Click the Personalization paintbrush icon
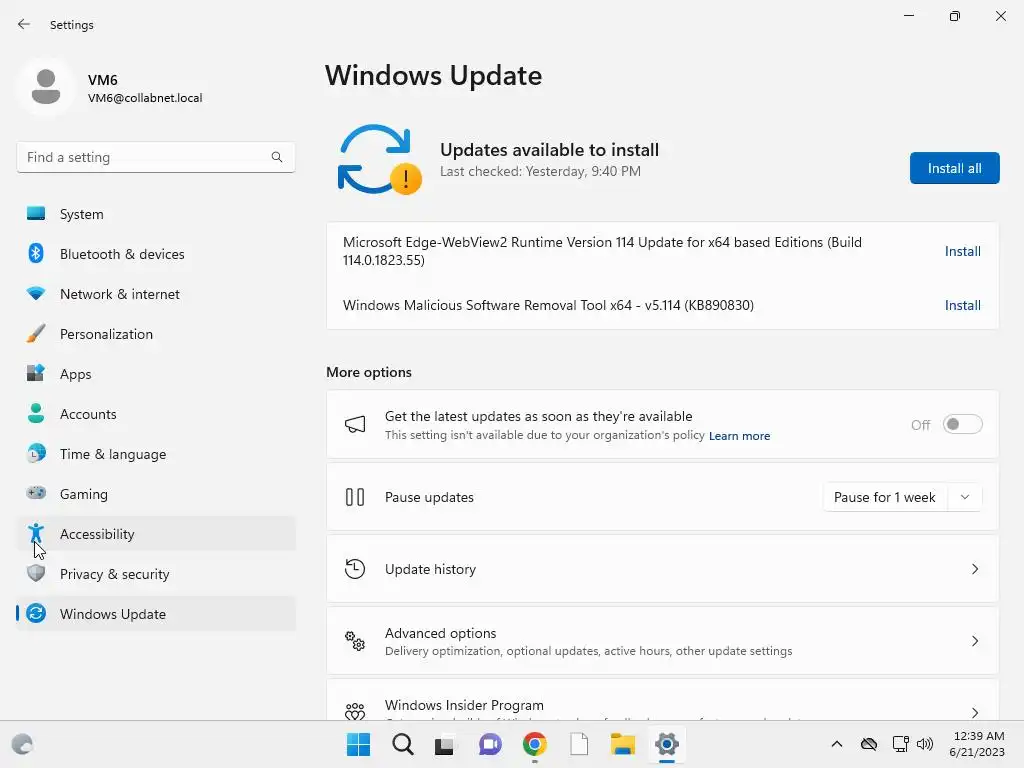 [36, 334]
